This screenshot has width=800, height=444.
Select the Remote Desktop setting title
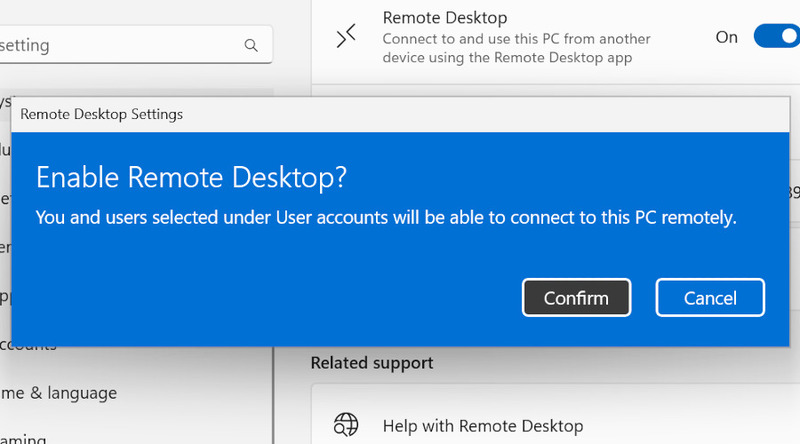click(445, 18)
